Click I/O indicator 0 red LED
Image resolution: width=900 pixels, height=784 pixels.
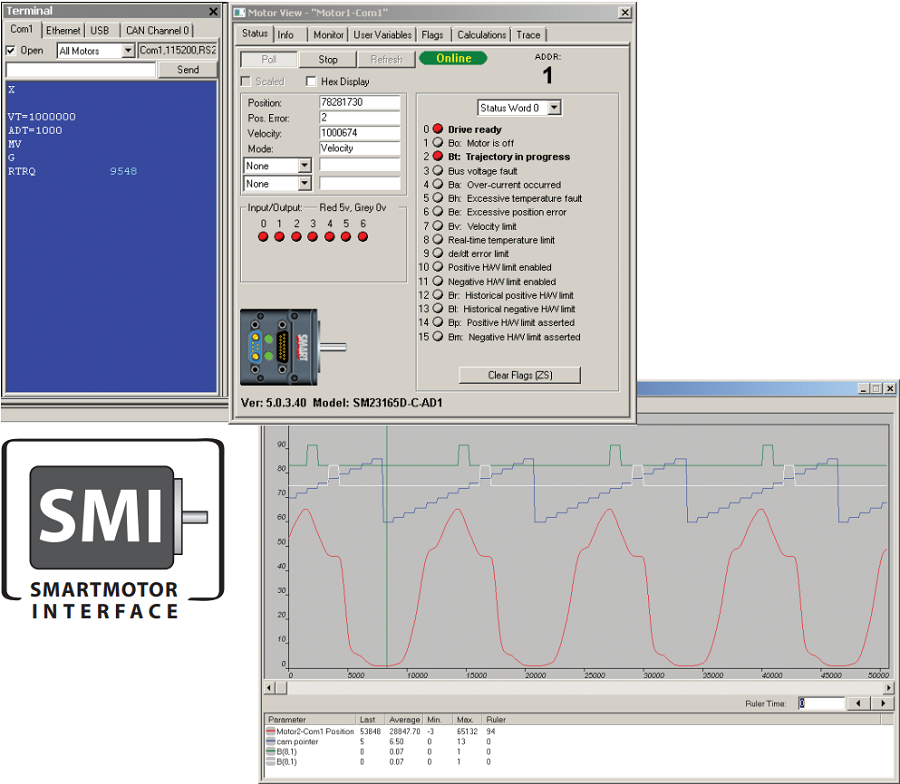click(263, 236)
